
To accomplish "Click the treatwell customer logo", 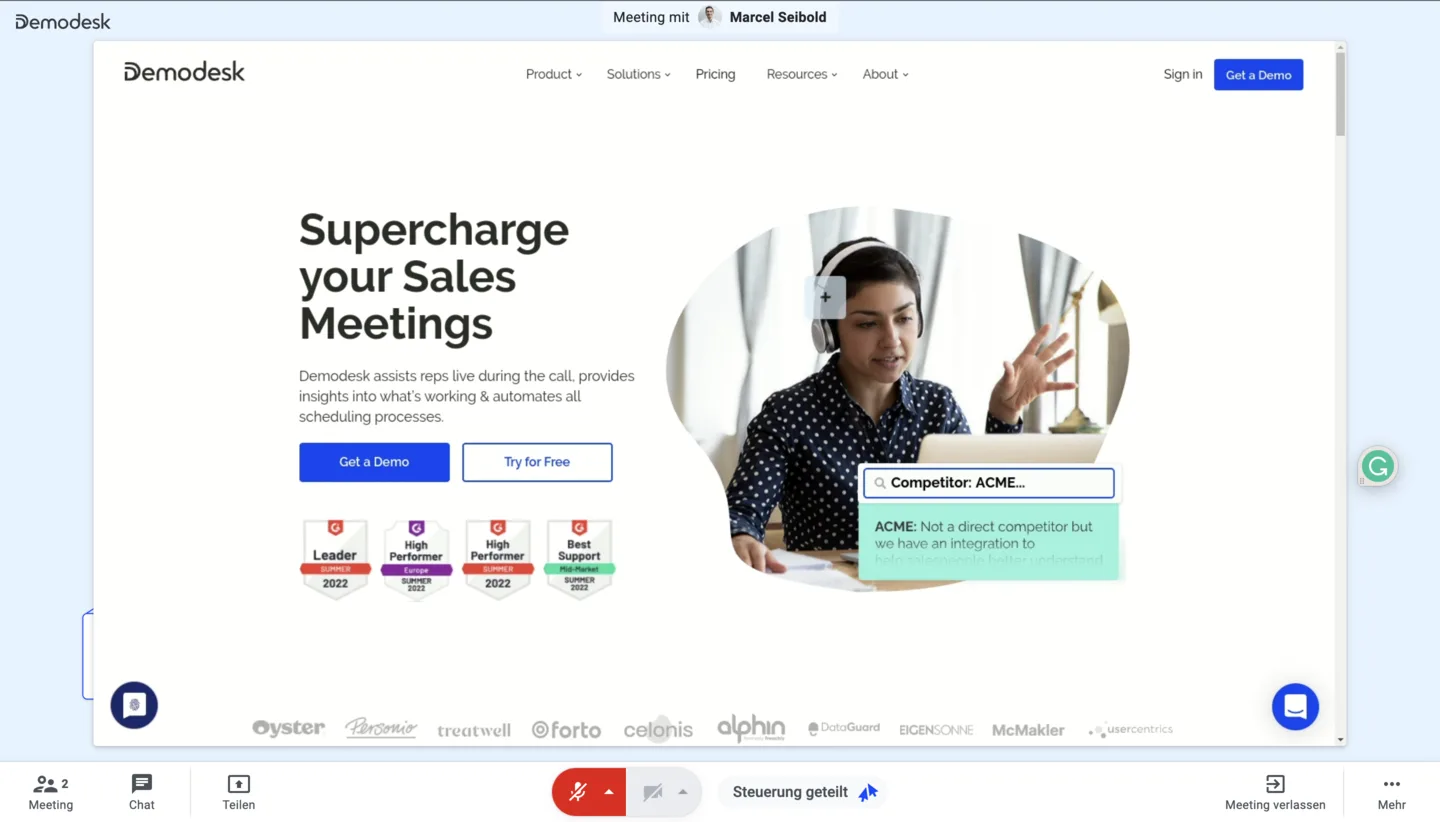I will (x=474, y=730).
